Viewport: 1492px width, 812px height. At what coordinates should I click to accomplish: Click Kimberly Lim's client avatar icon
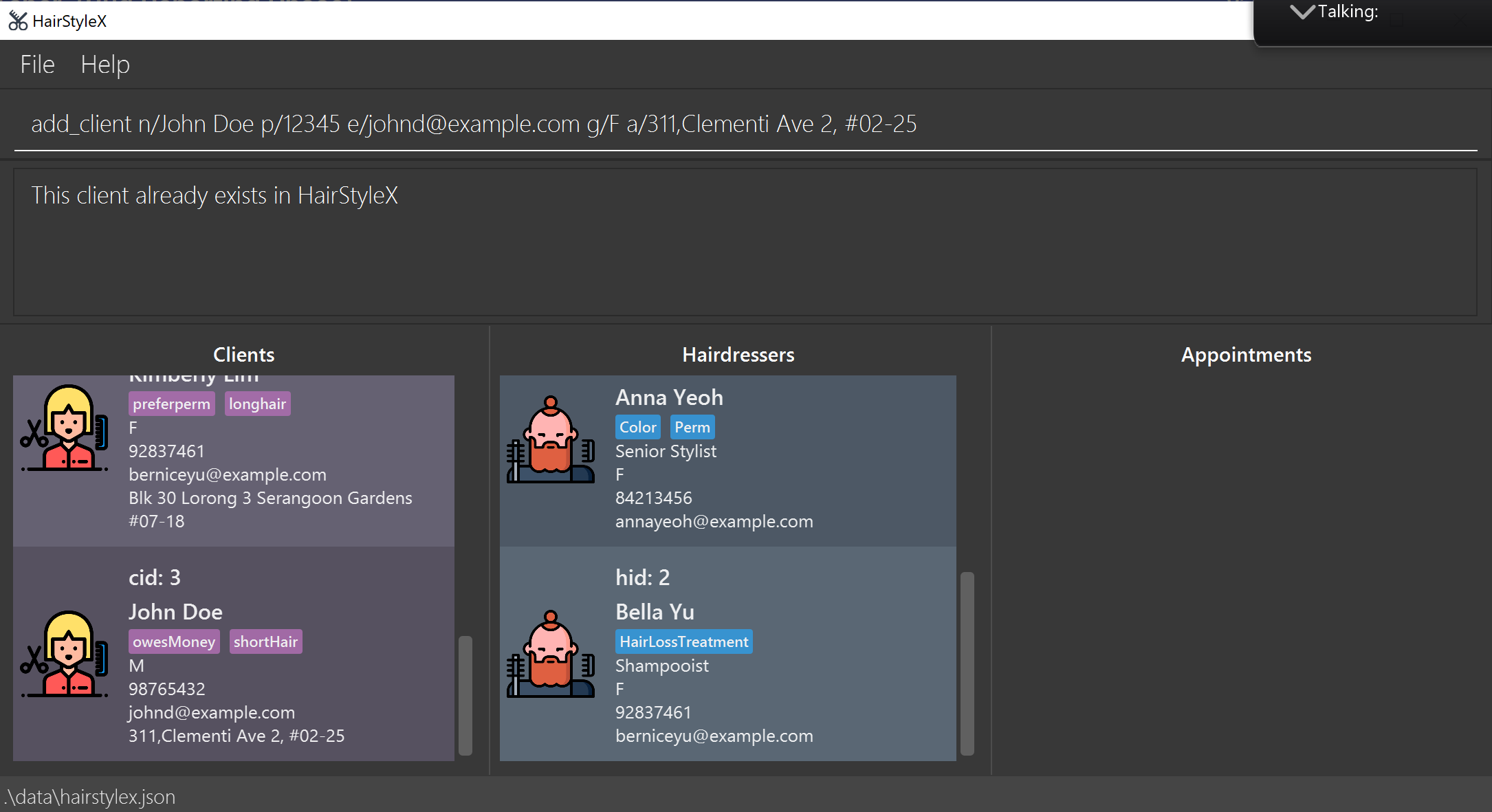click(64, 429)
